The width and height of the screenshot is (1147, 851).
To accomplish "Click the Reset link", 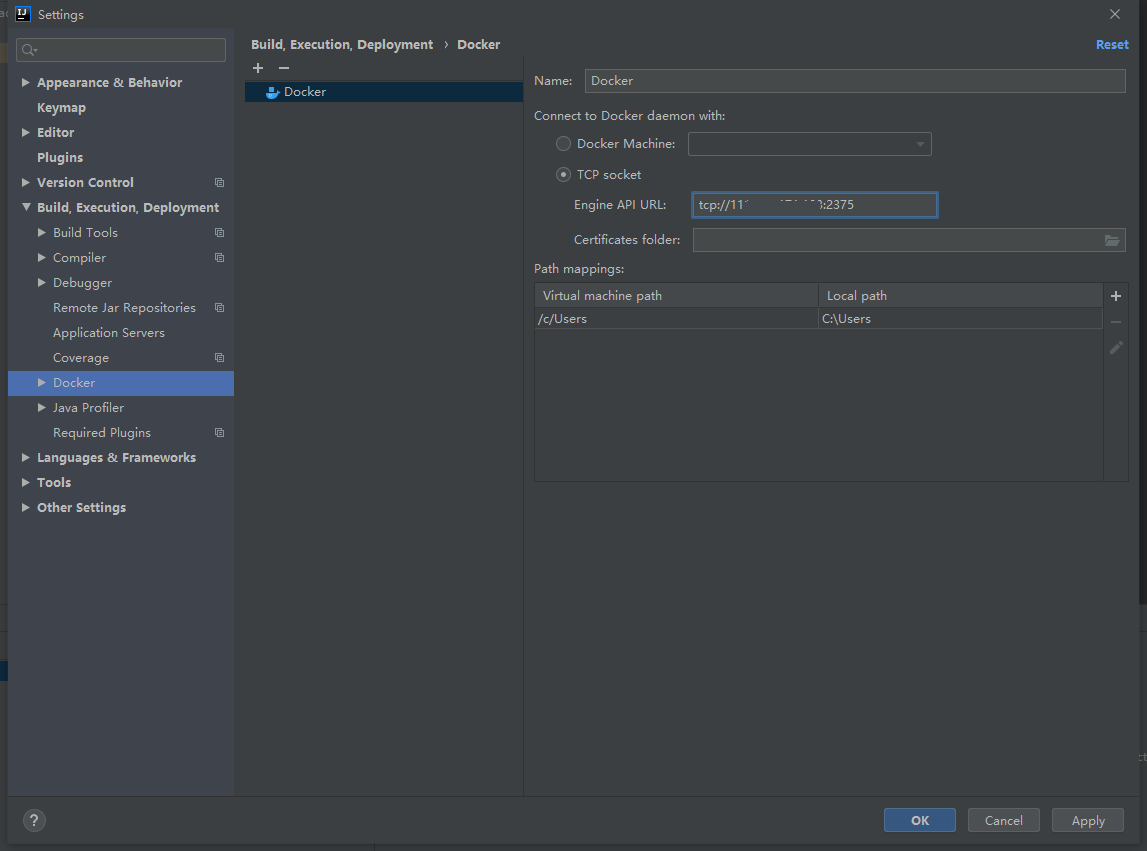I will 1112,44.
